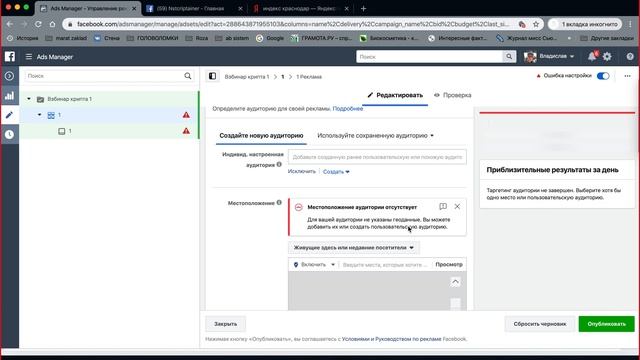The height and width of the screenshot is (360, 640).
Task: Close the Ads Manager browser tab
Action: click(x=134, y=8)
